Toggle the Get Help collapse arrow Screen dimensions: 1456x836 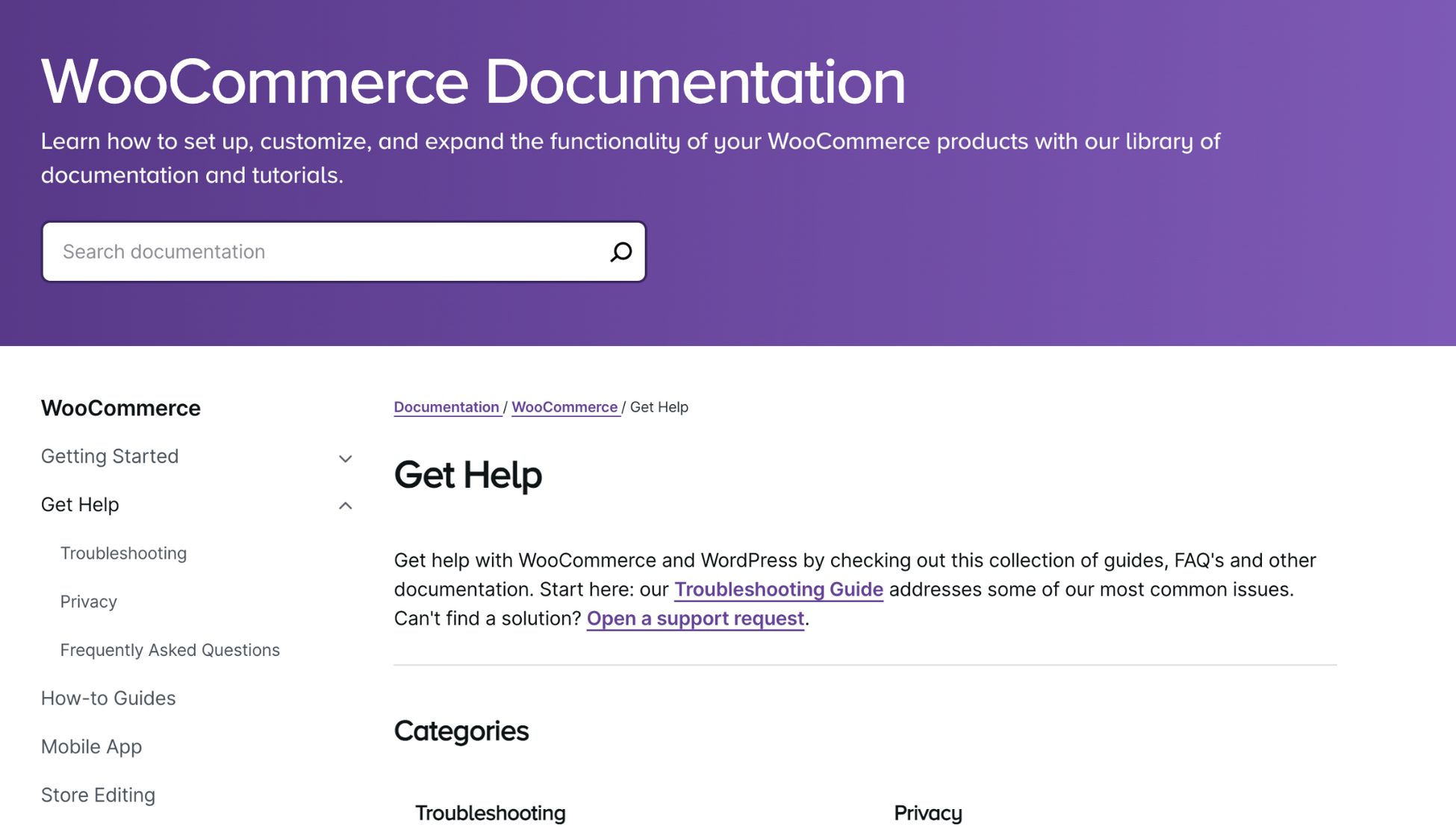[346, 506]
